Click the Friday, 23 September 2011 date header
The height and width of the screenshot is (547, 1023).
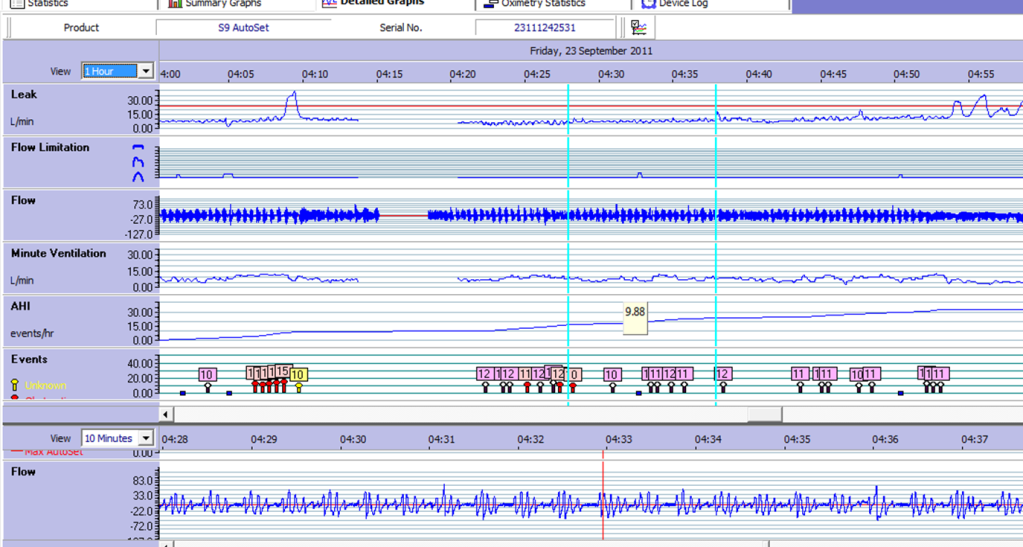pos(591,51)
